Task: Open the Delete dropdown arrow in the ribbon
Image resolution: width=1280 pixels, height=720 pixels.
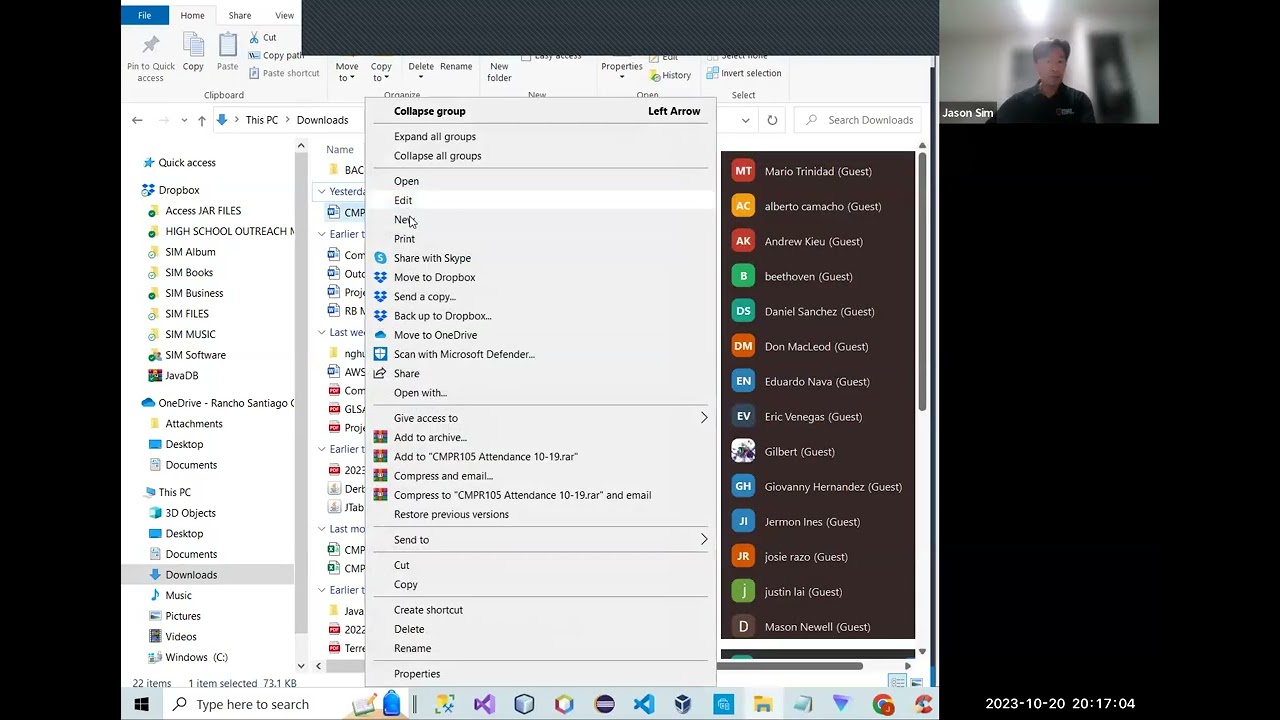Action: pyautogui.click(x=421, y=77)
